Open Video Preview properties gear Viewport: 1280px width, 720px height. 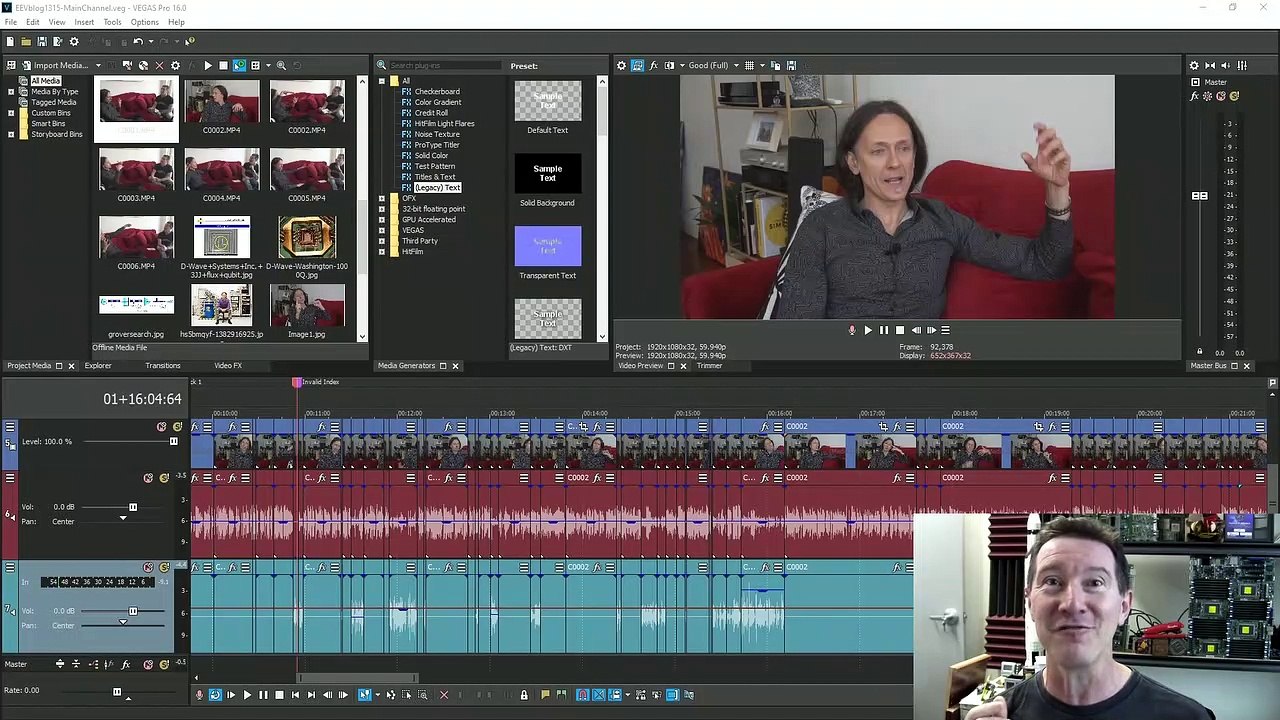click(621, 66)
